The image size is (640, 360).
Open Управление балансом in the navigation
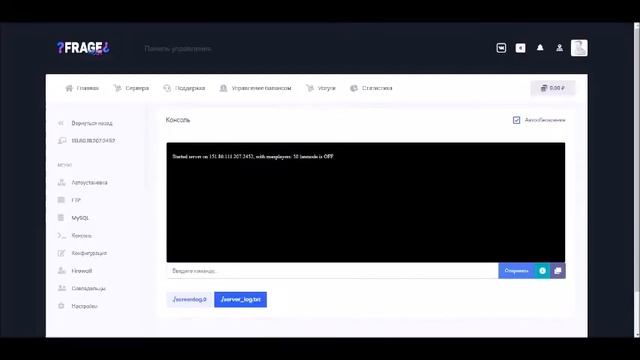coord(256,88)
